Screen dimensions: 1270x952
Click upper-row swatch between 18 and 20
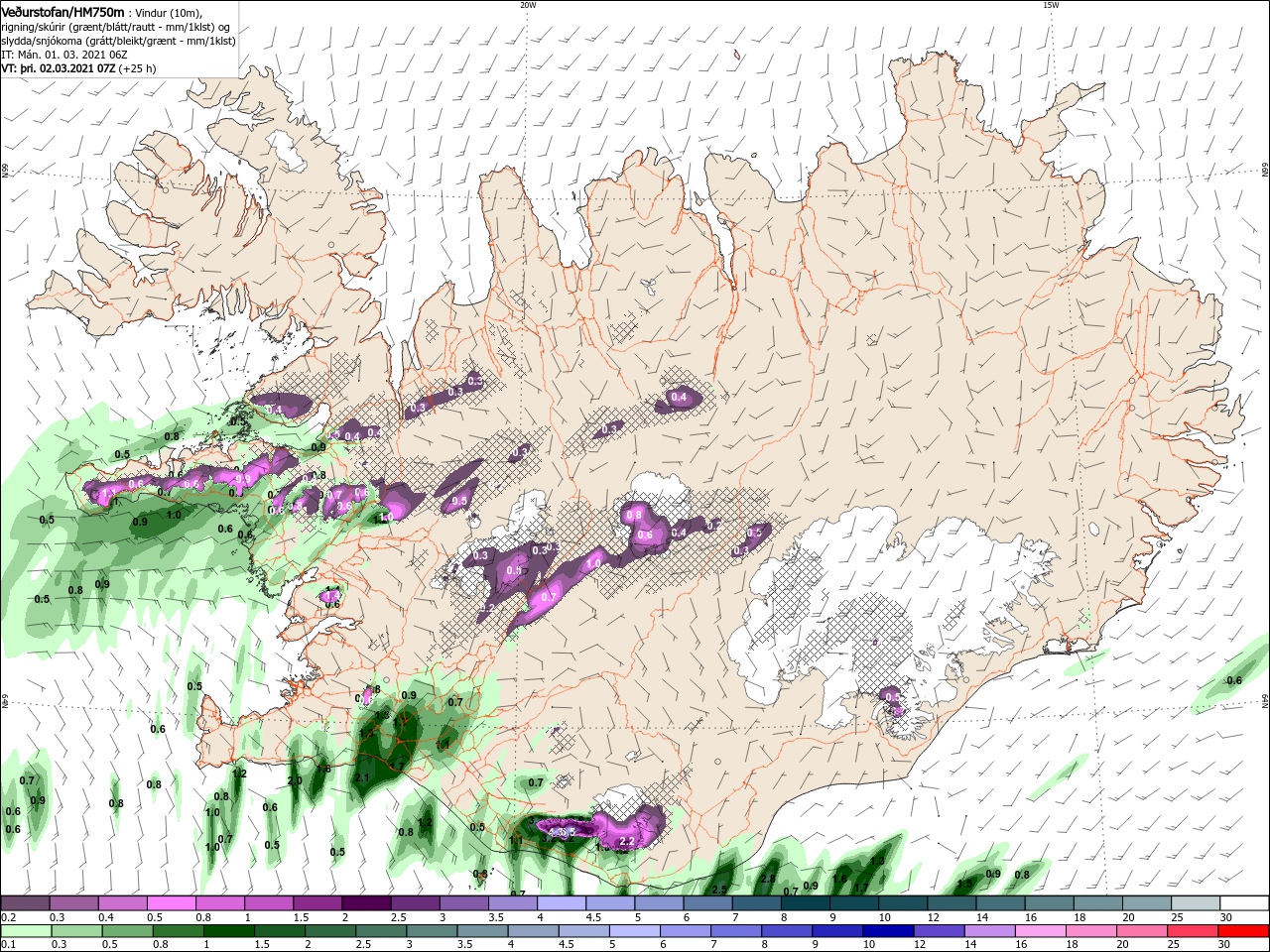(x=1099, y=903)
